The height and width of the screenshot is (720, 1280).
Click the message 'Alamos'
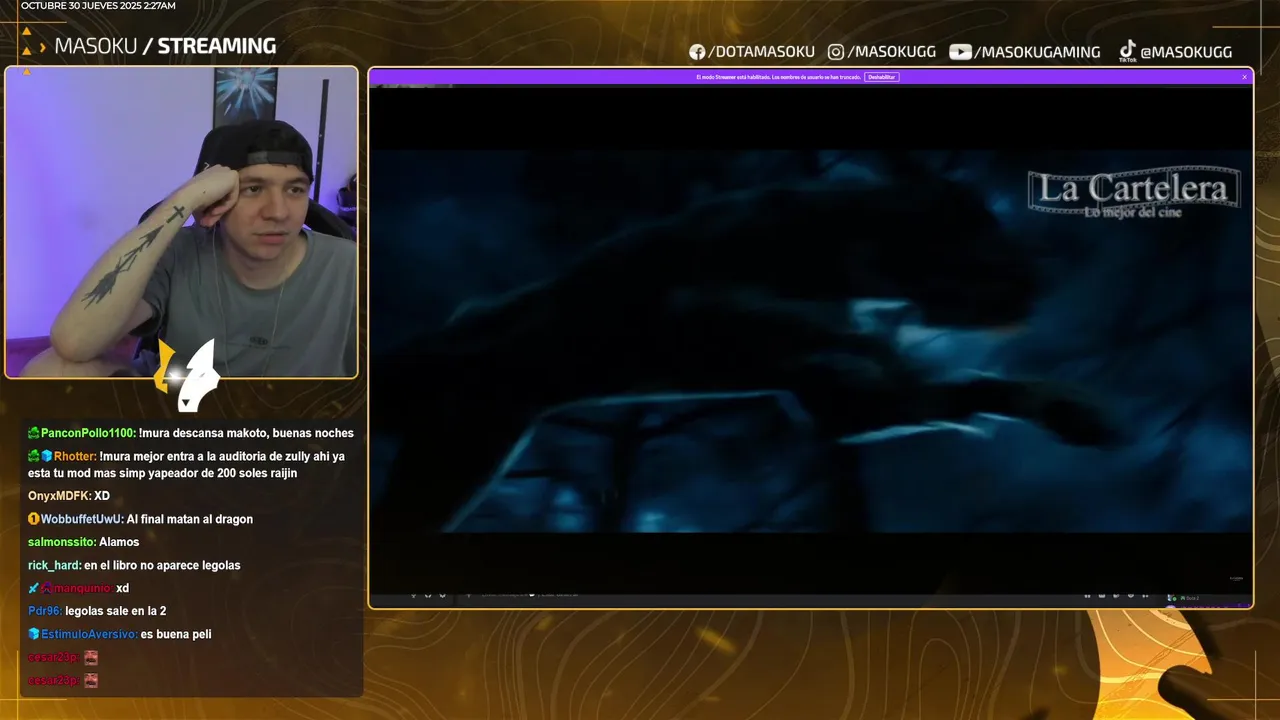coord(119,542)
